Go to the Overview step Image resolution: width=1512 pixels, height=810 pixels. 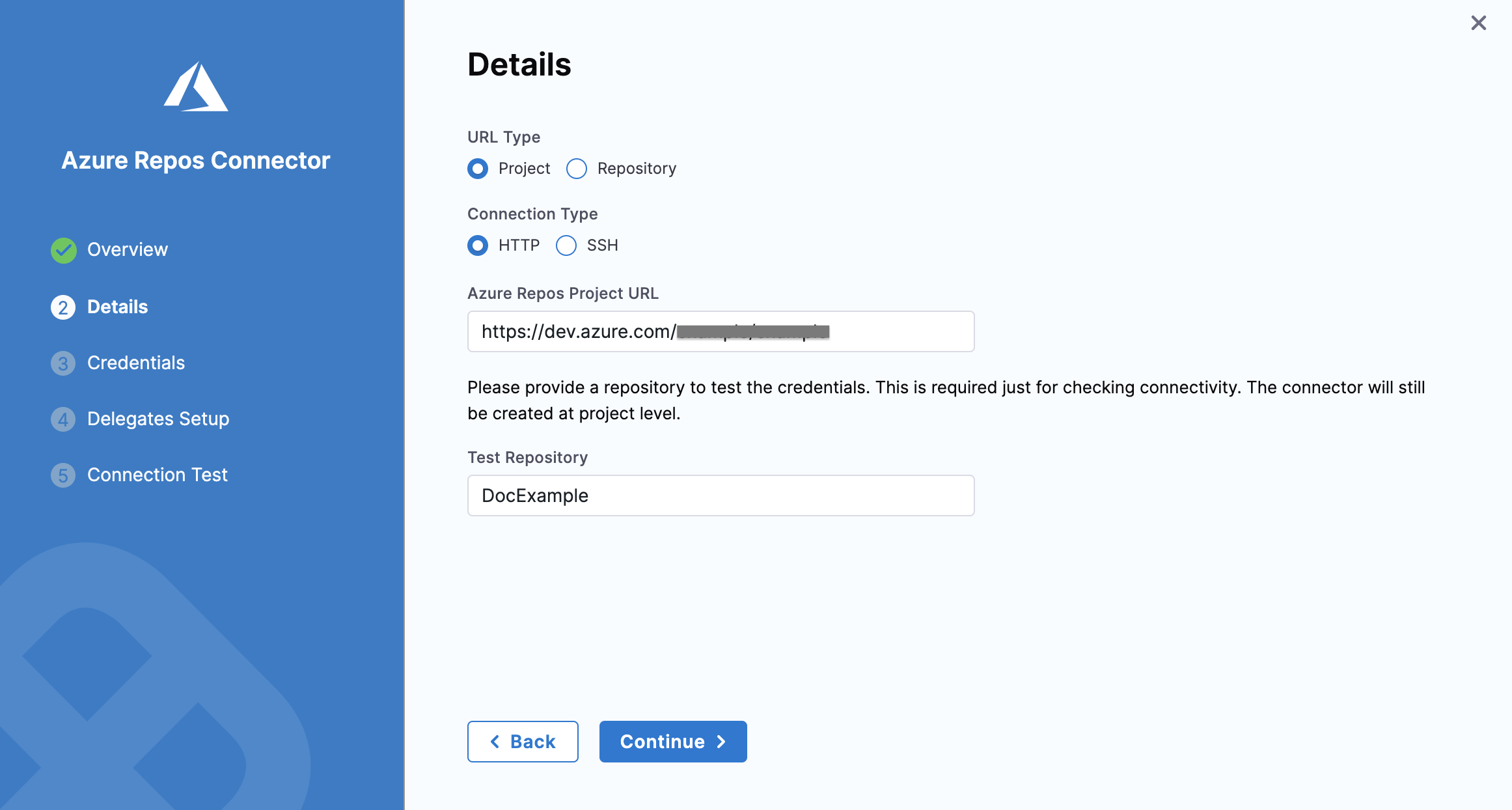(128, 250)
